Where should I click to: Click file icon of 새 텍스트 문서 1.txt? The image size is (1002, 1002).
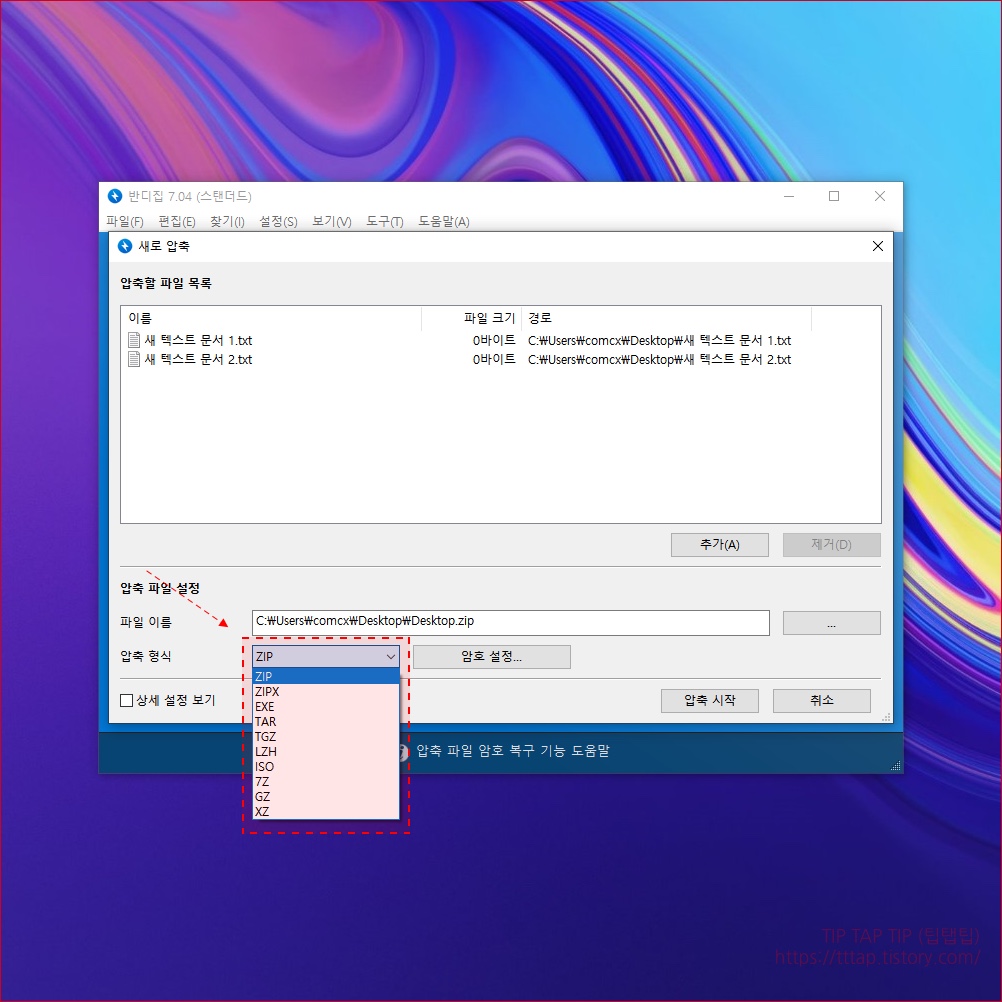(134, 340)
